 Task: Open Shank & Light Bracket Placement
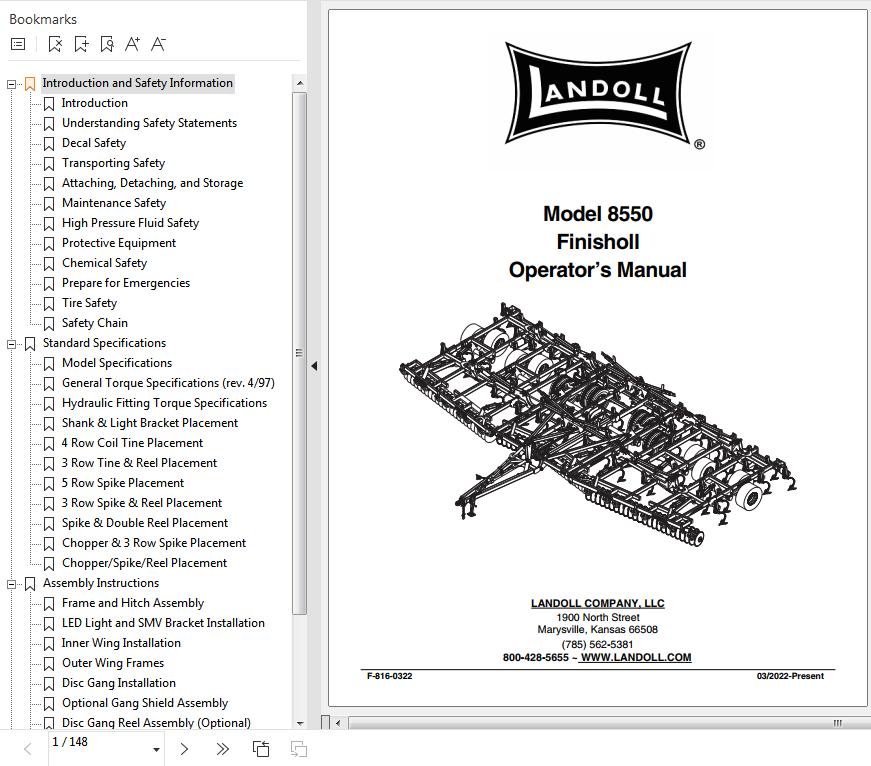pyautogui.click(x=149, y=423)
